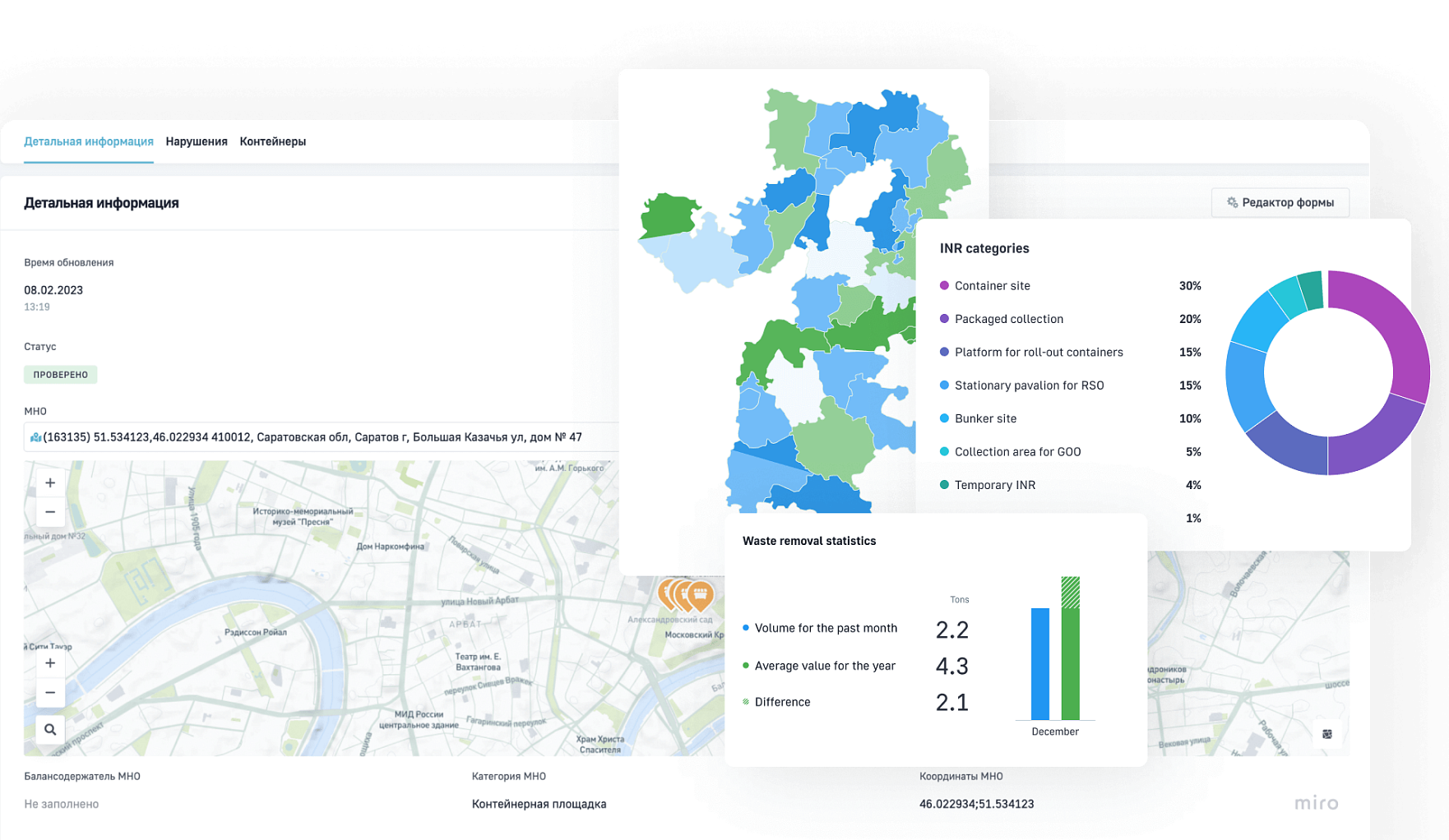Open the Редактор формы button
The width and height of the screenshot is (1449, 840).
(1280, 202)
